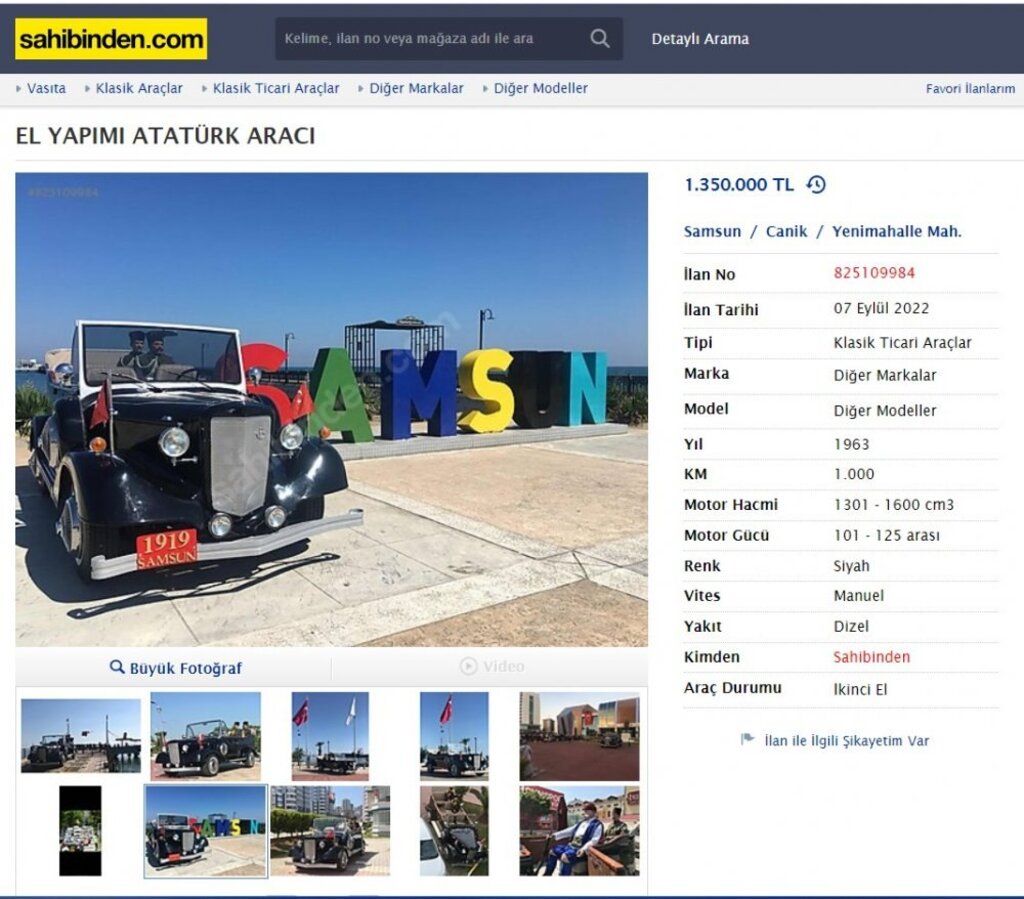Click the search magnifier icon
1024x899 pixels.
tap(600, 39)
